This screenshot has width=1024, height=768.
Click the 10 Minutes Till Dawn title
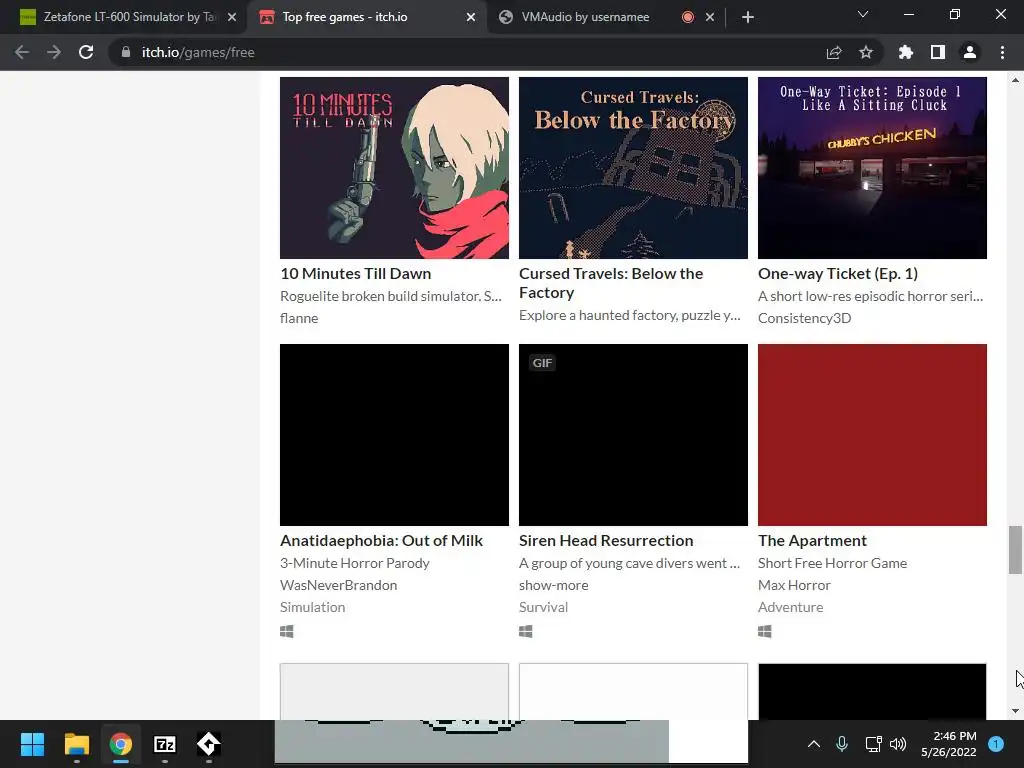tap(356, 274)
